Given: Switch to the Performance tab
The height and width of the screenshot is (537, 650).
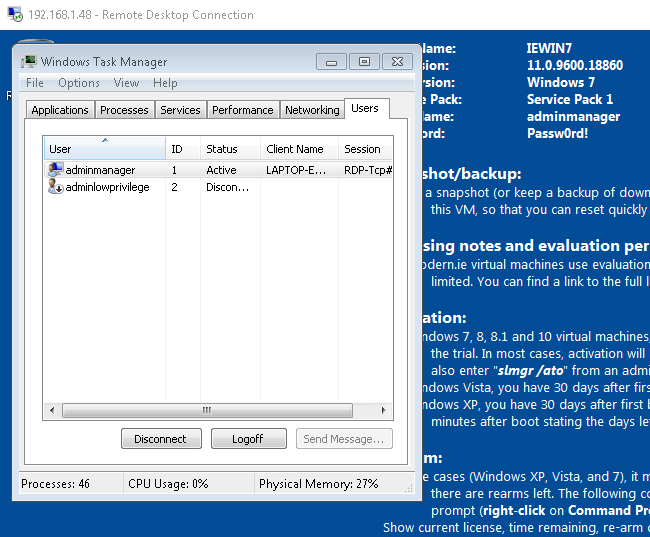Looking at the screenshot, I should (x=243, y=110).
